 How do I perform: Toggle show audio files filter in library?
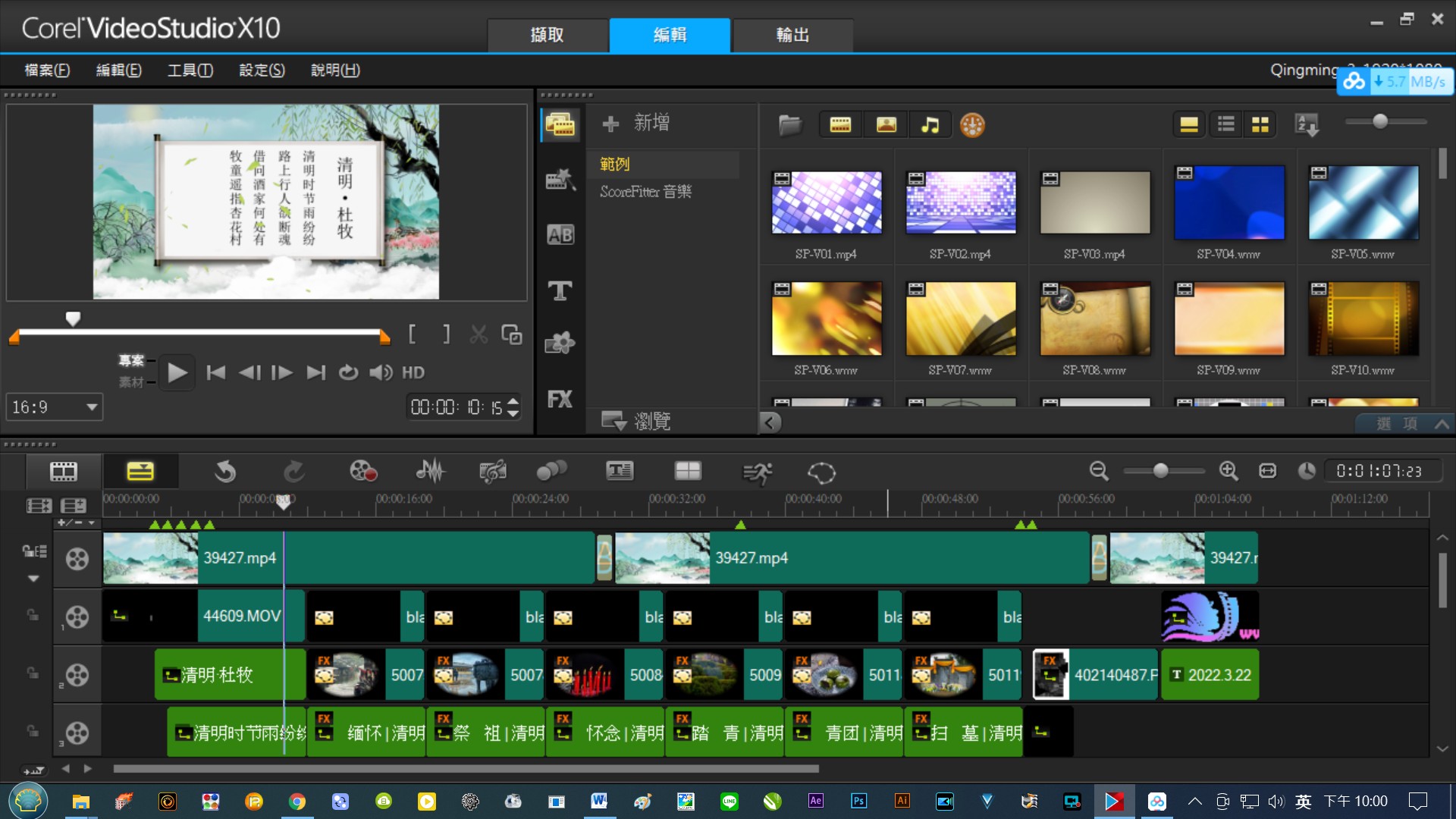(930, 125)
